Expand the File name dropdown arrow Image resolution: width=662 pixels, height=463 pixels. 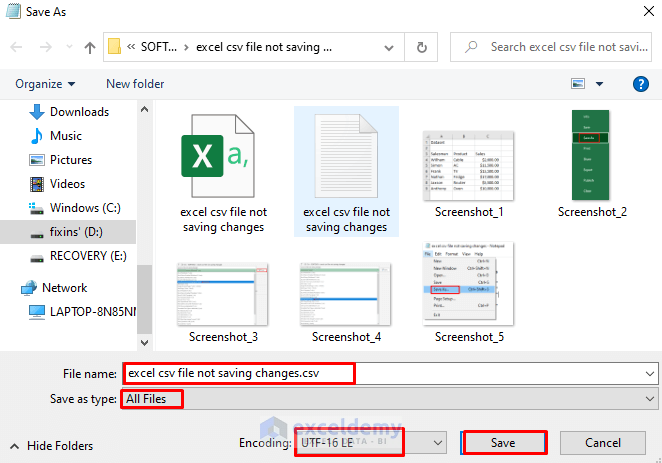click(x=649, y=374)
